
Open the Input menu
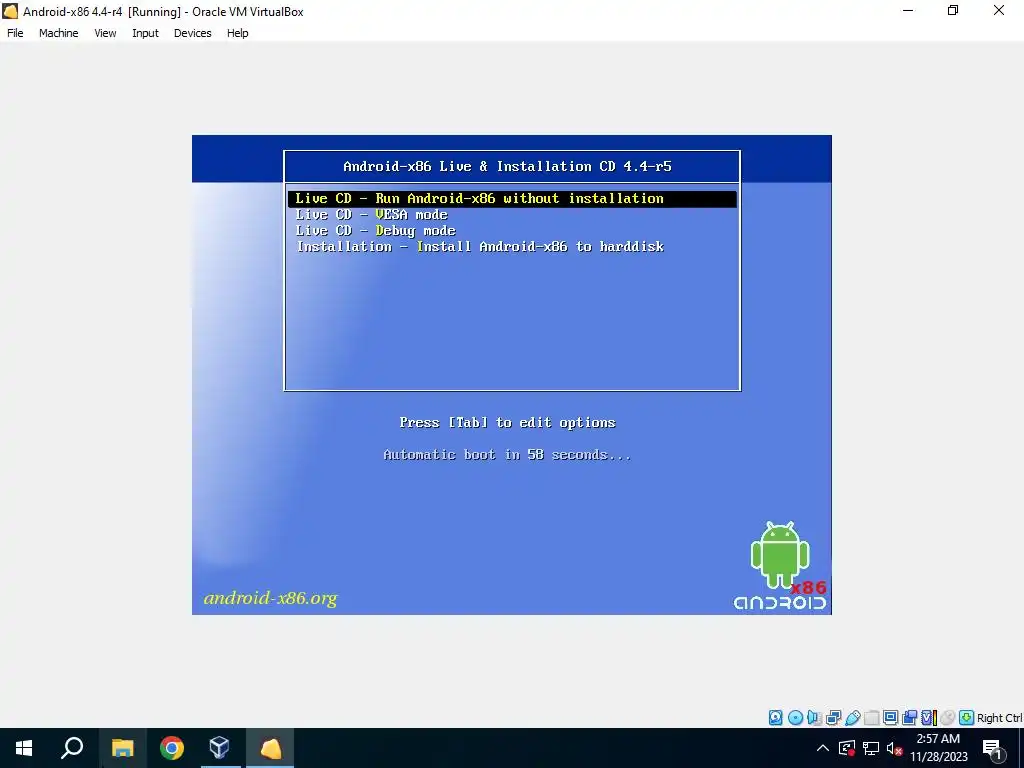[145, 33]
